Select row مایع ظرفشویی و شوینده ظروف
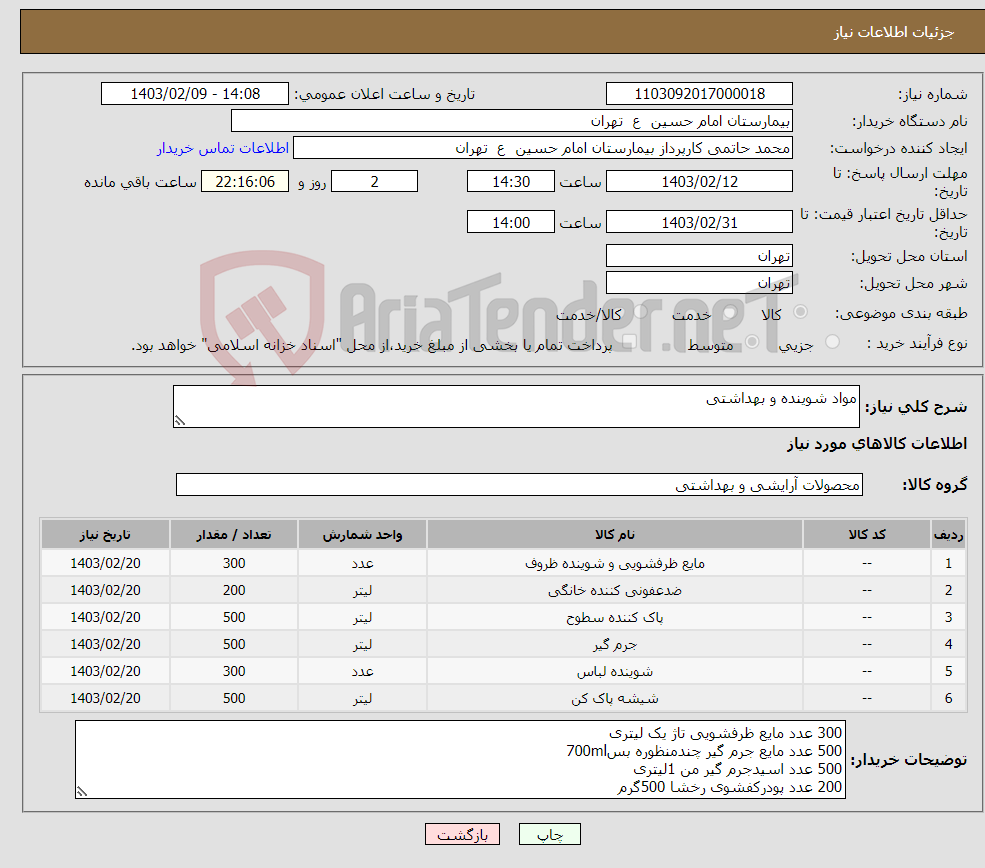Viewport: 985px width, 868px height. coord(504,563)
